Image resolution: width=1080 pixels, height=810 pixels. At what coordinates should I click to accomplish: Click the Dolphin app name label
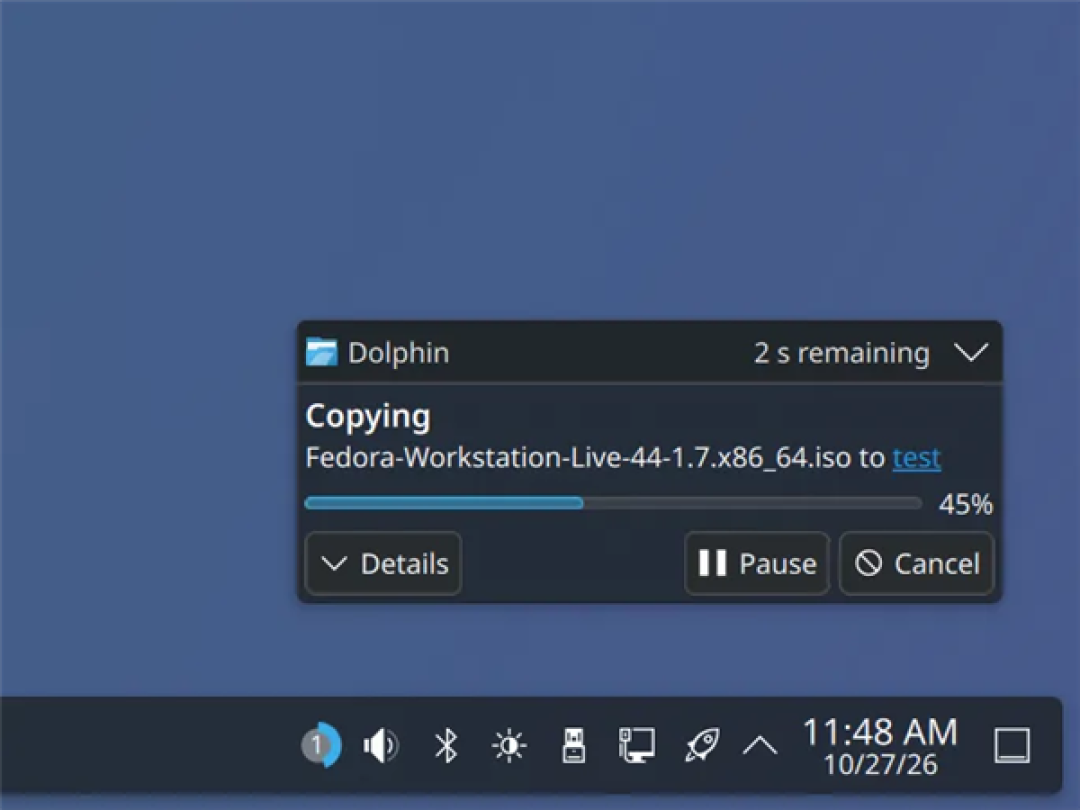pyautogui.click(x=398, y=353)
